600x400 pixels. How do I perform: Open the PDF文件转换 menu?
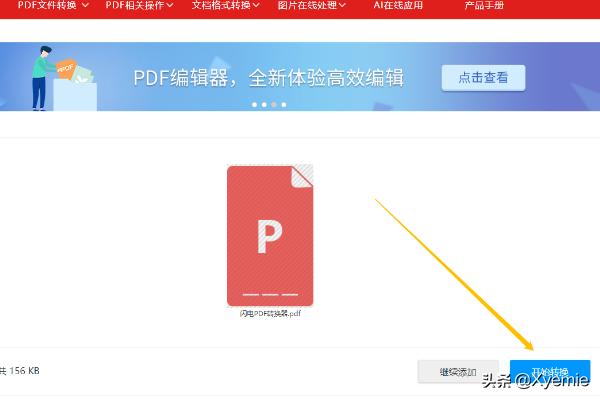point(47,5)
